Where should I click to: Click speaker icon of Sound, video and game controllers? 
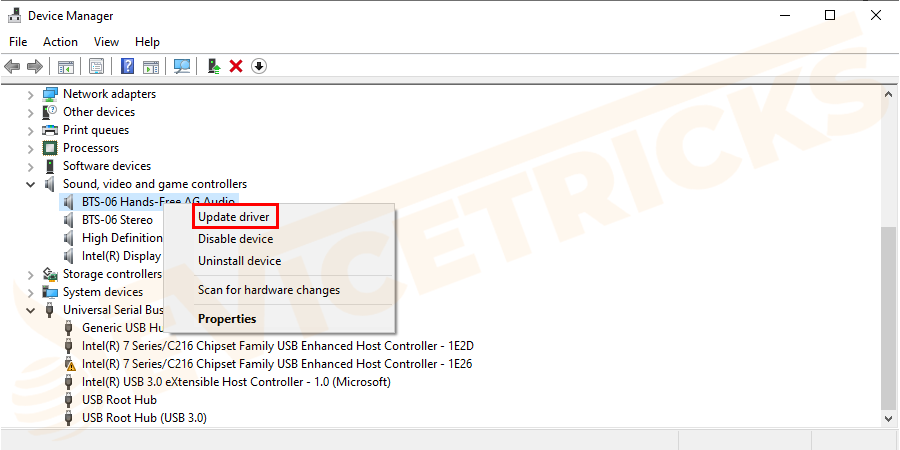pyautogui.click(x=51, y=184)
